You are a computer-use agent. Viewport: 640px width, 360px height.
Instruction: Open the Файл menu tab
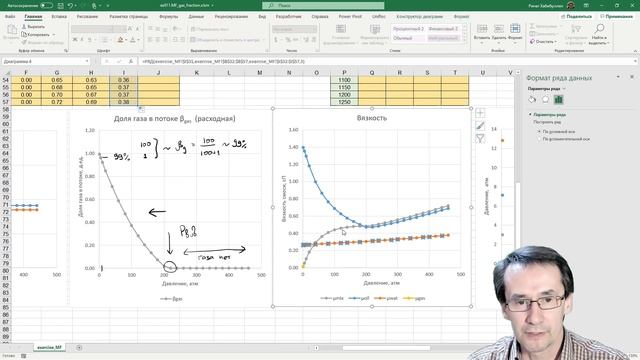coord(10,16)
